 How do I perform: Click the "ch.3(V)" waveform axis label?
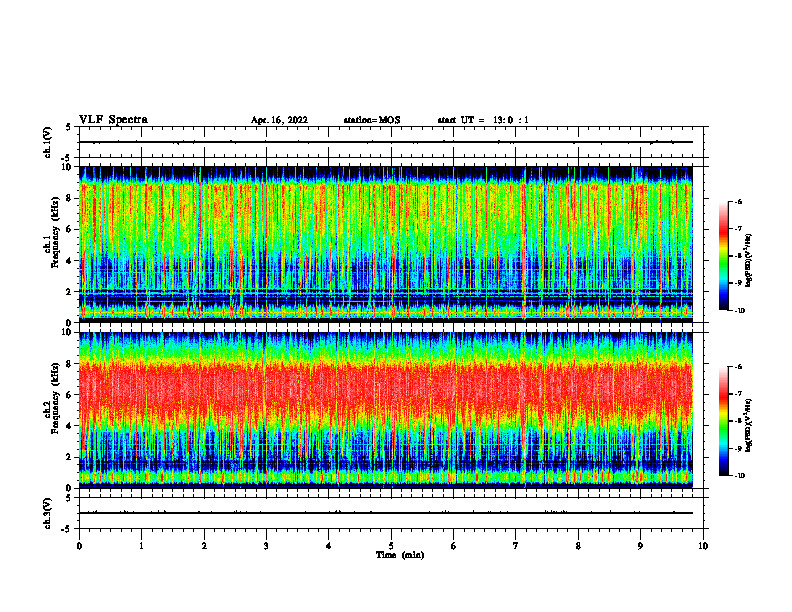click(x=48, y=514)
